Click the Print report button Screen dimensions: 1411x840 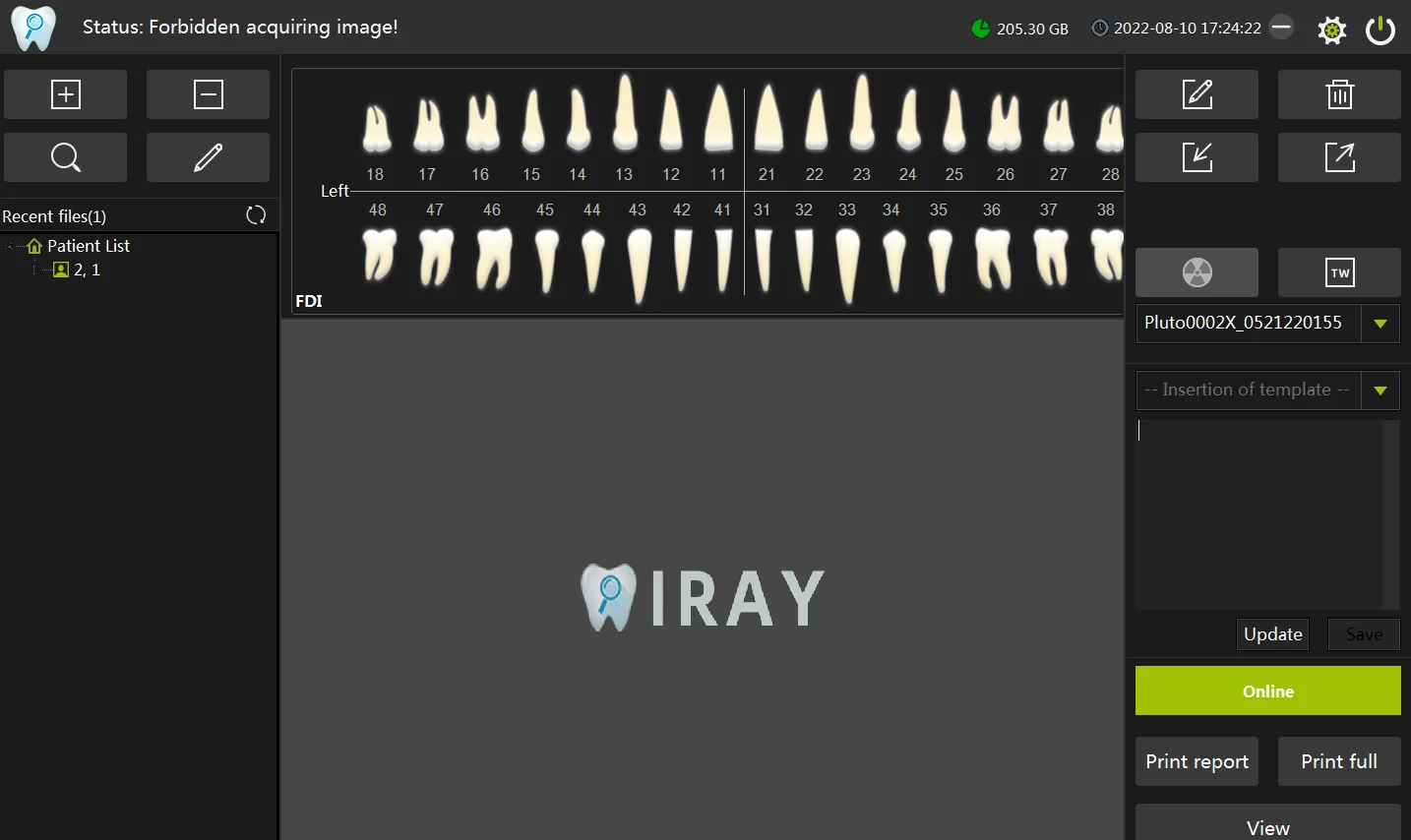[x=1196, y=760]
